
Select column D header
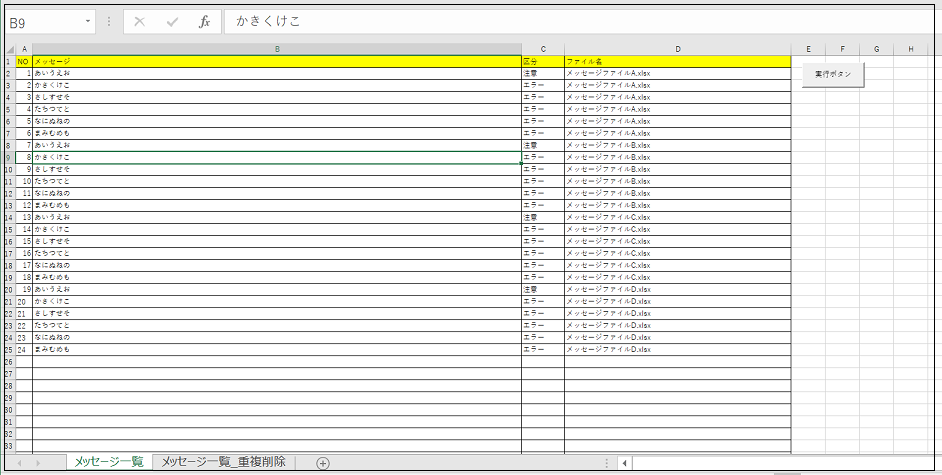point(678,49)
